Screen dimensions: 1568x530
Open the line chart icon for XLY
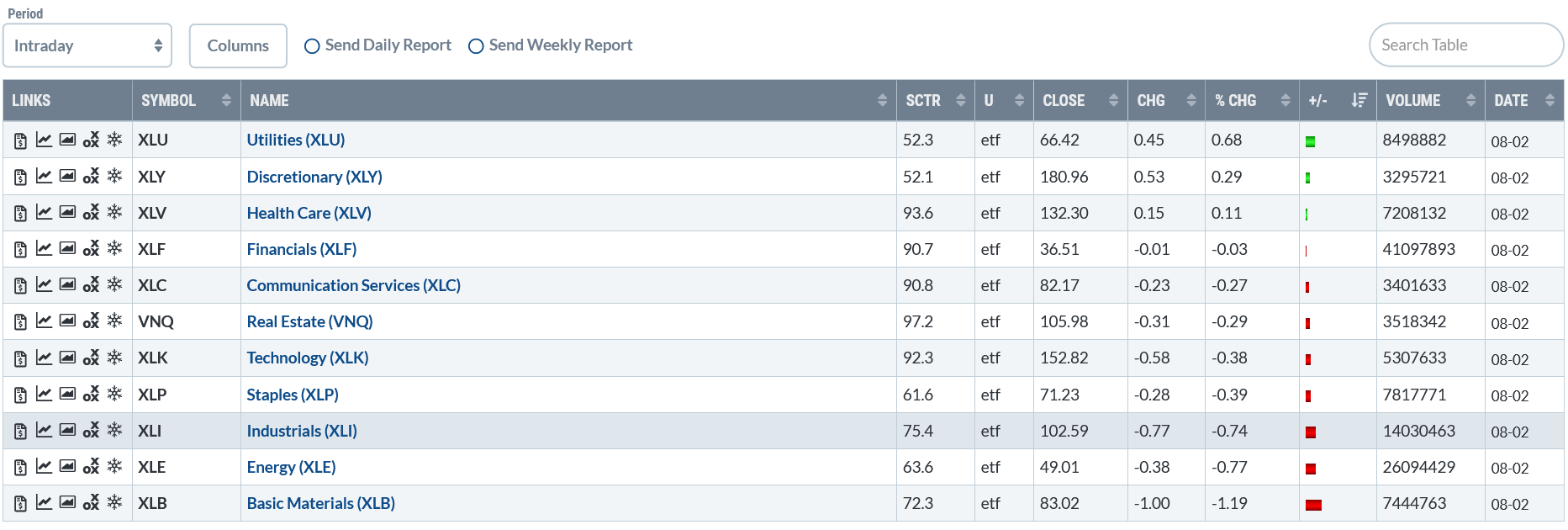click(44, 177)
